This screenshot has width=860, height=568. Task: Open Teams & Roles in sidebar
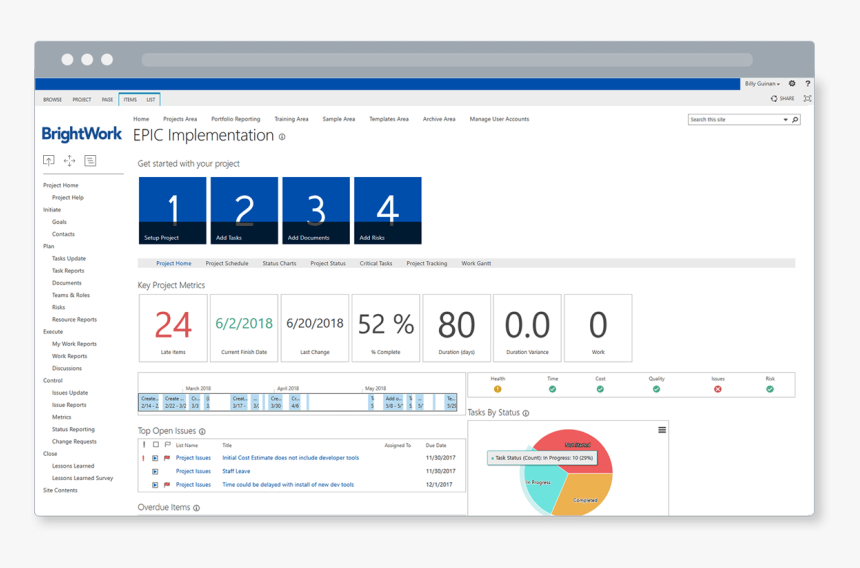point(71,295)
